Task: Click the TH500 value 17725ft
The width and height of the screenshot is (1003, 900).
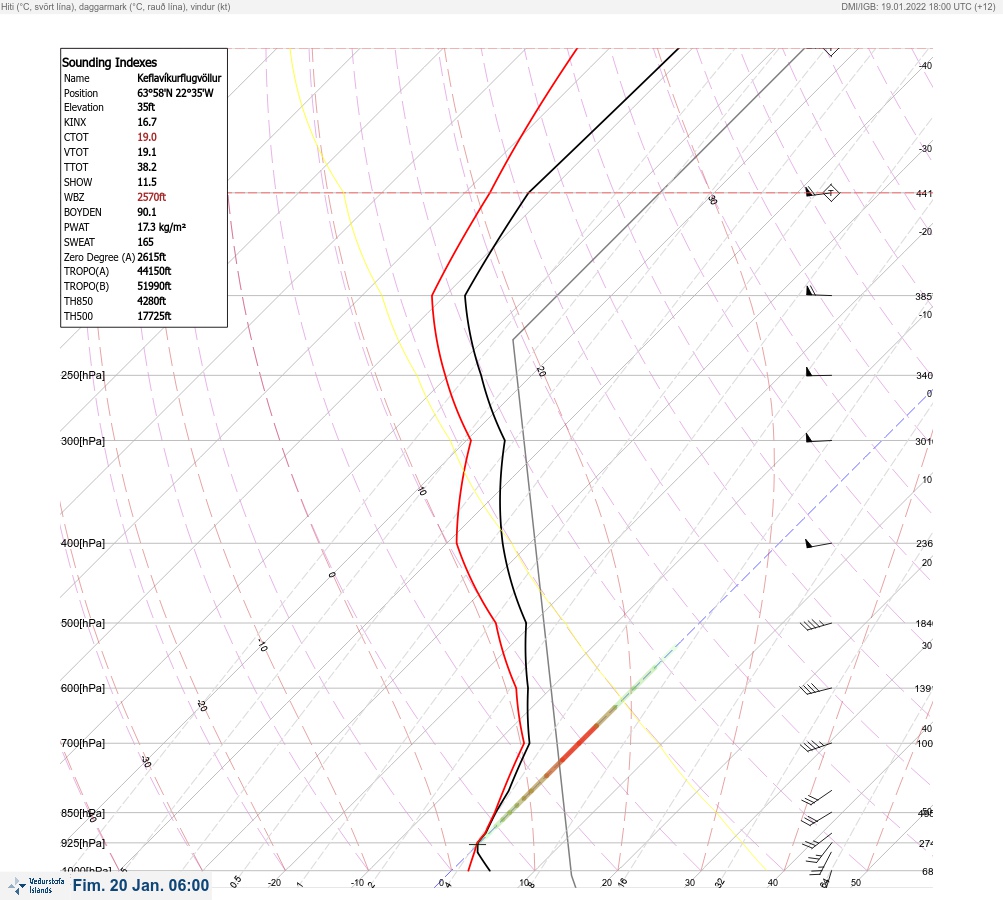Action: (x=154, y=316)
